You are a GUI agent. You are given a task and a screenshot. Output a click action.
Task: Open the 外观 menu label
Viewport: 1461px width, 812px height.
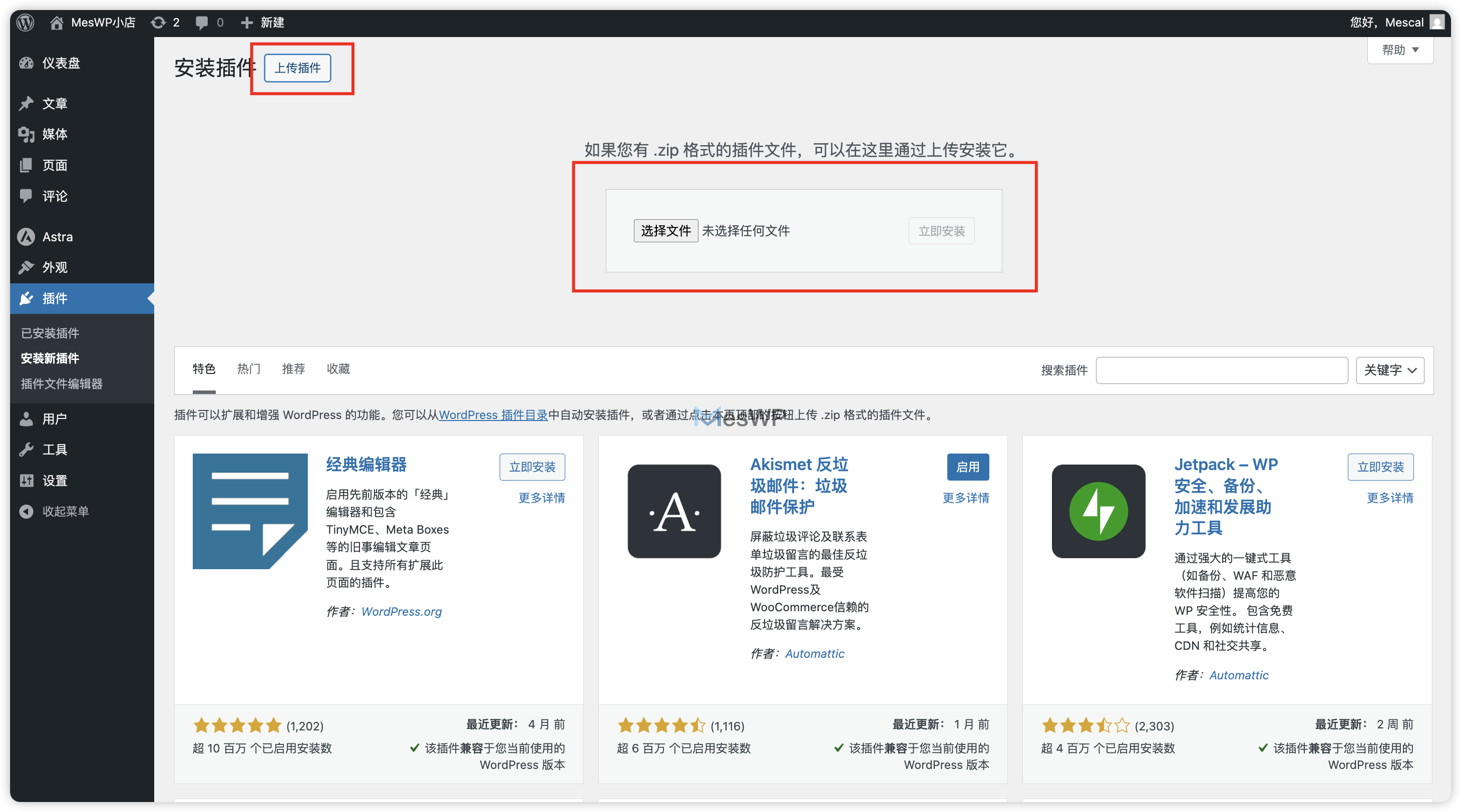55,267
